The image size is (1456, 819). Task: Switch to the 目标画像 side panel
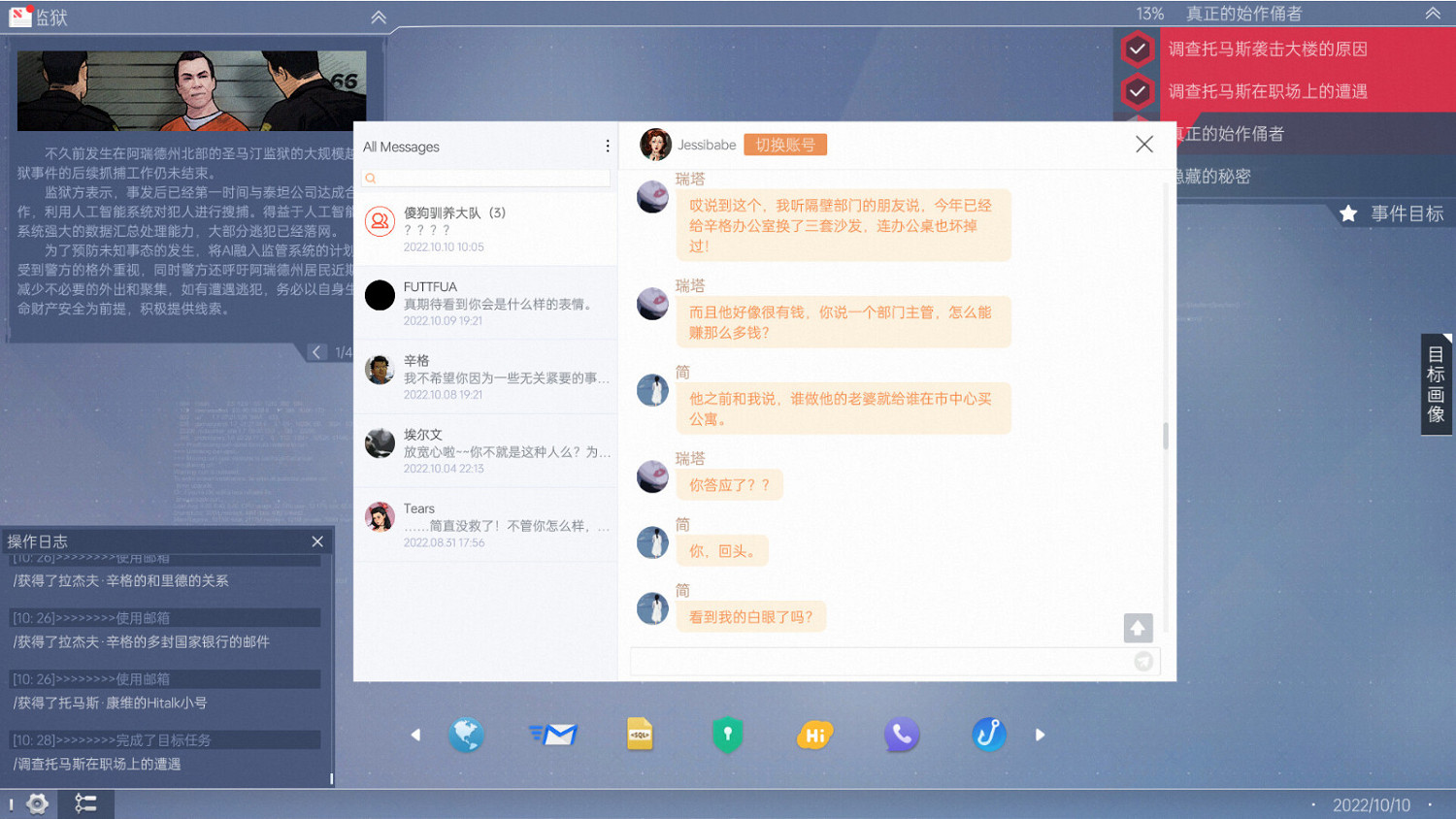coord(1436,383)
